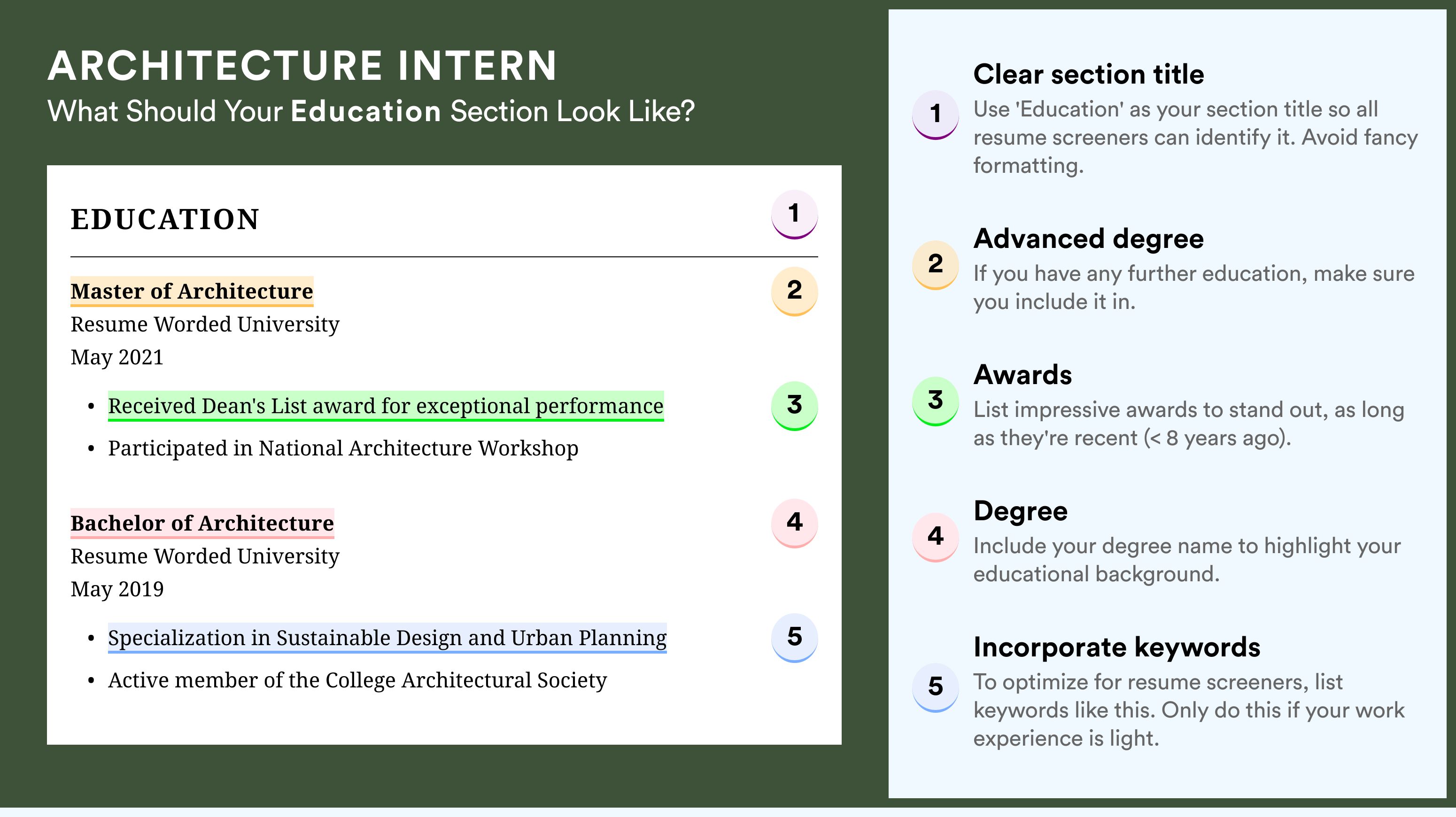Viewport: 1456px width, 817px height.
Task: Click the pink number 4 badge beside Bachelor of Architecture
Action: point(794,523)
